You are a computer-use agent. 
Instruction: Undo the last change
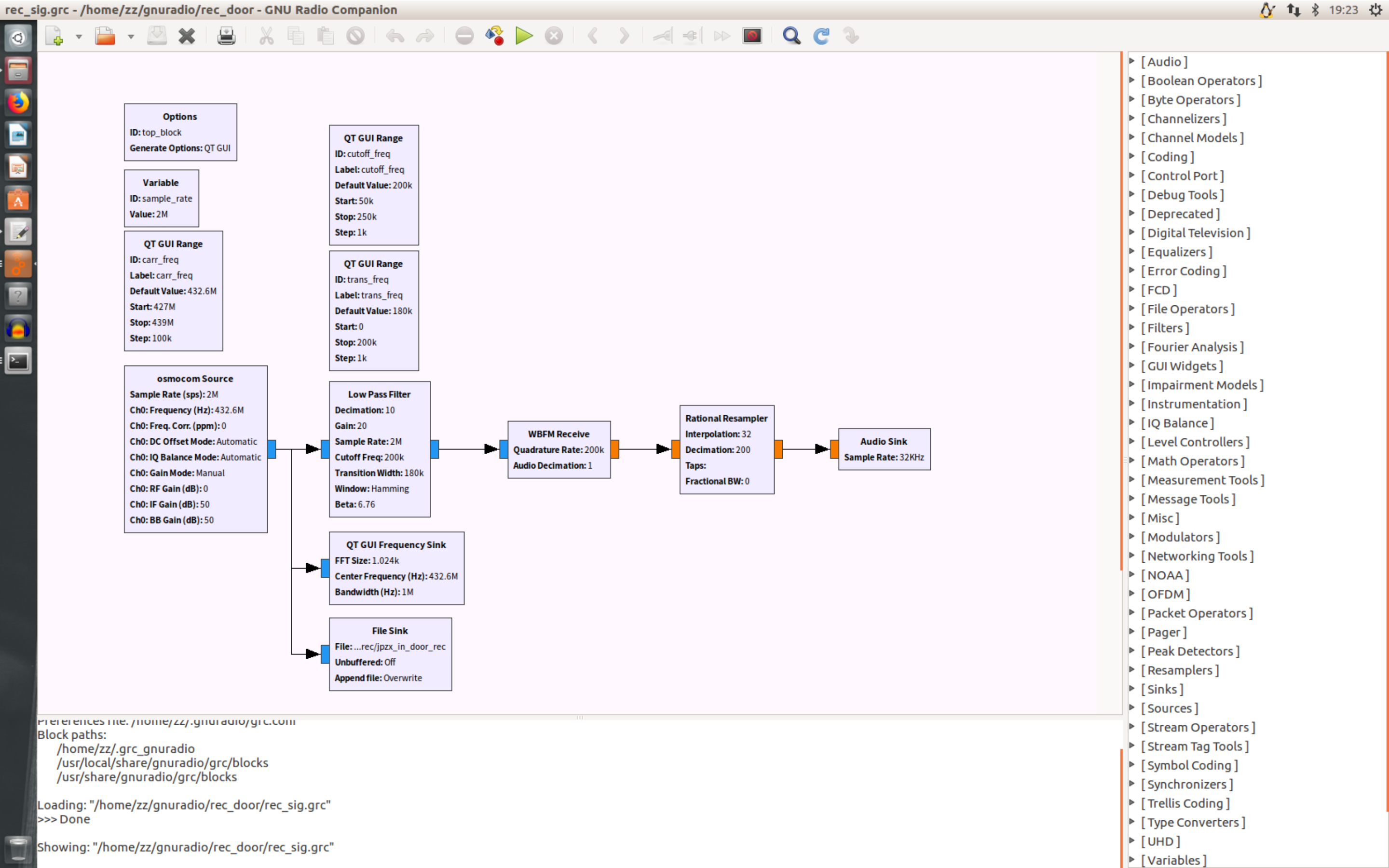coord(395,36)
